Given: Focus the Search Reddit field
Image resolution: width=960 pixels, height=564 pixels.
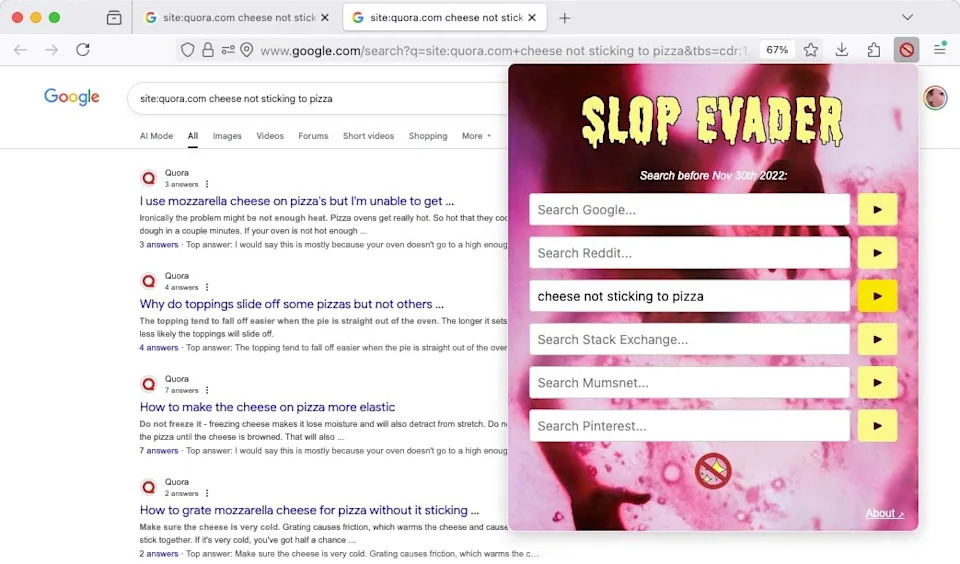Looking at the screenshot, I should coord(689,253).
